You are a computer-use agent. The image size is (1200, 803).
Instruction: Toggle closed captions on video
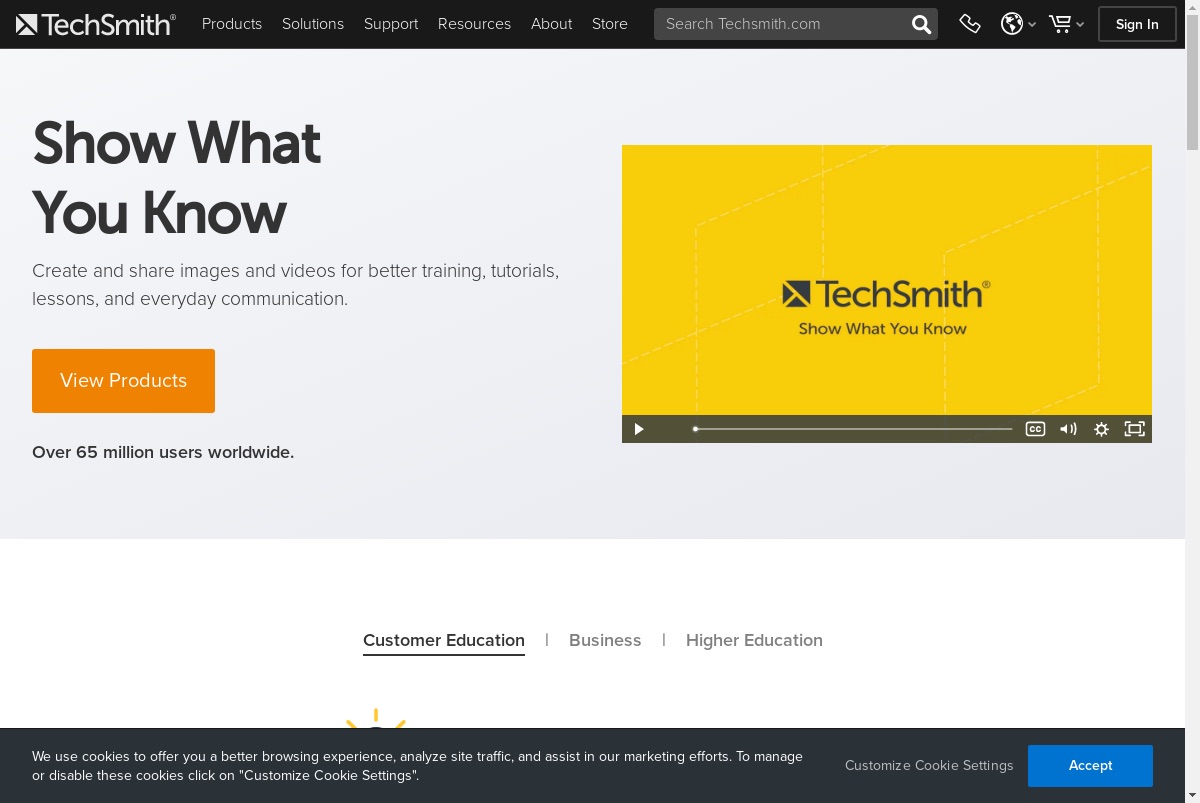(x=1035, y=429)
